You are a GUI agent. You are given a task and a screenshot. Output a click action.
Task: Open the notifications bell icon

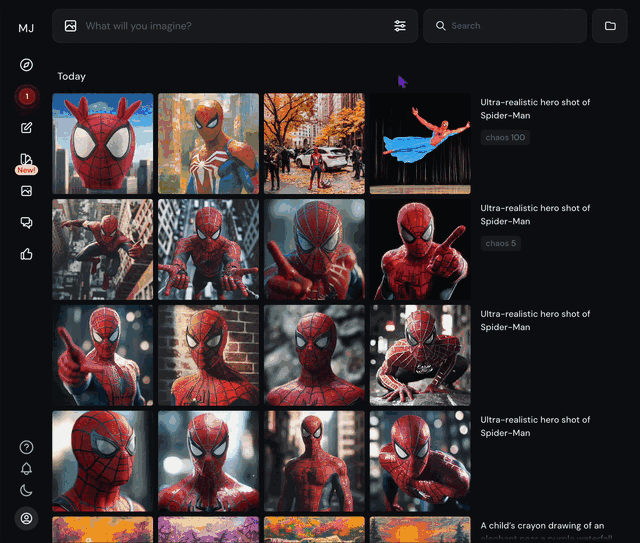pyautogui.click(x=27, y=469)
